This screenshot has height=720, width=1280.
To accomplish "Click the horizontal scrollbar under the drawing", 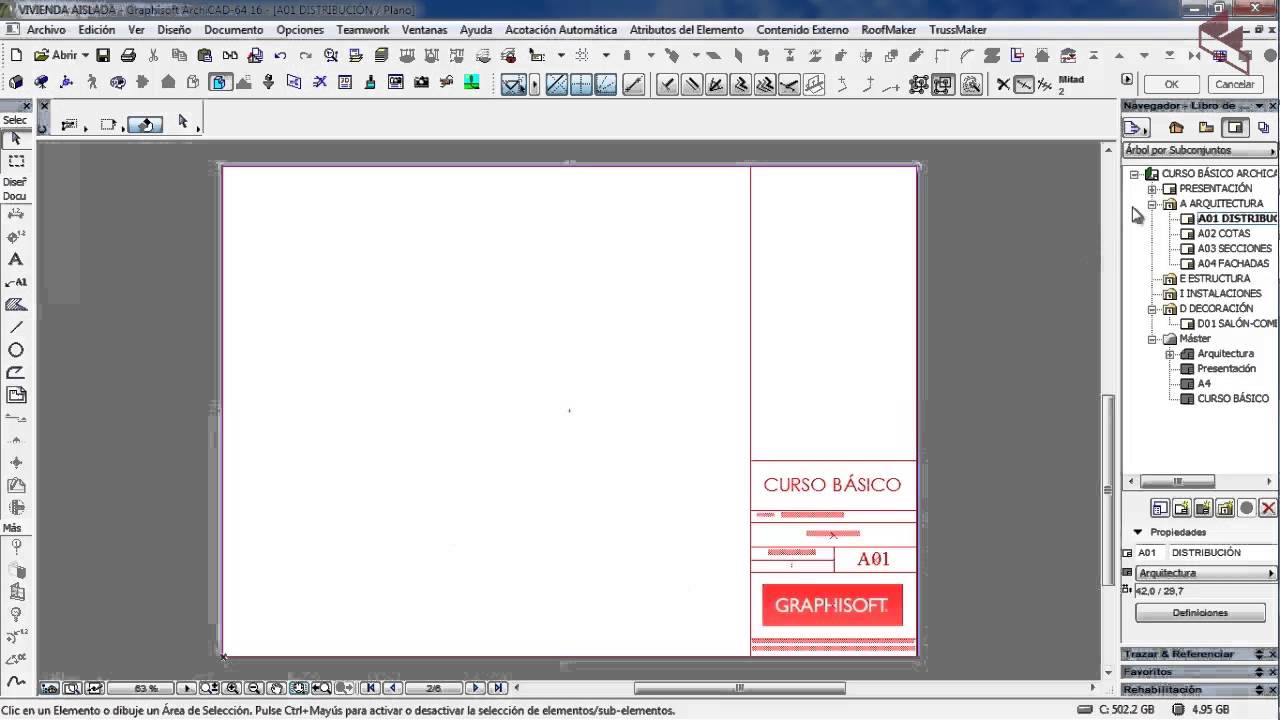I will pyautogui.click(x=740, y=688).
